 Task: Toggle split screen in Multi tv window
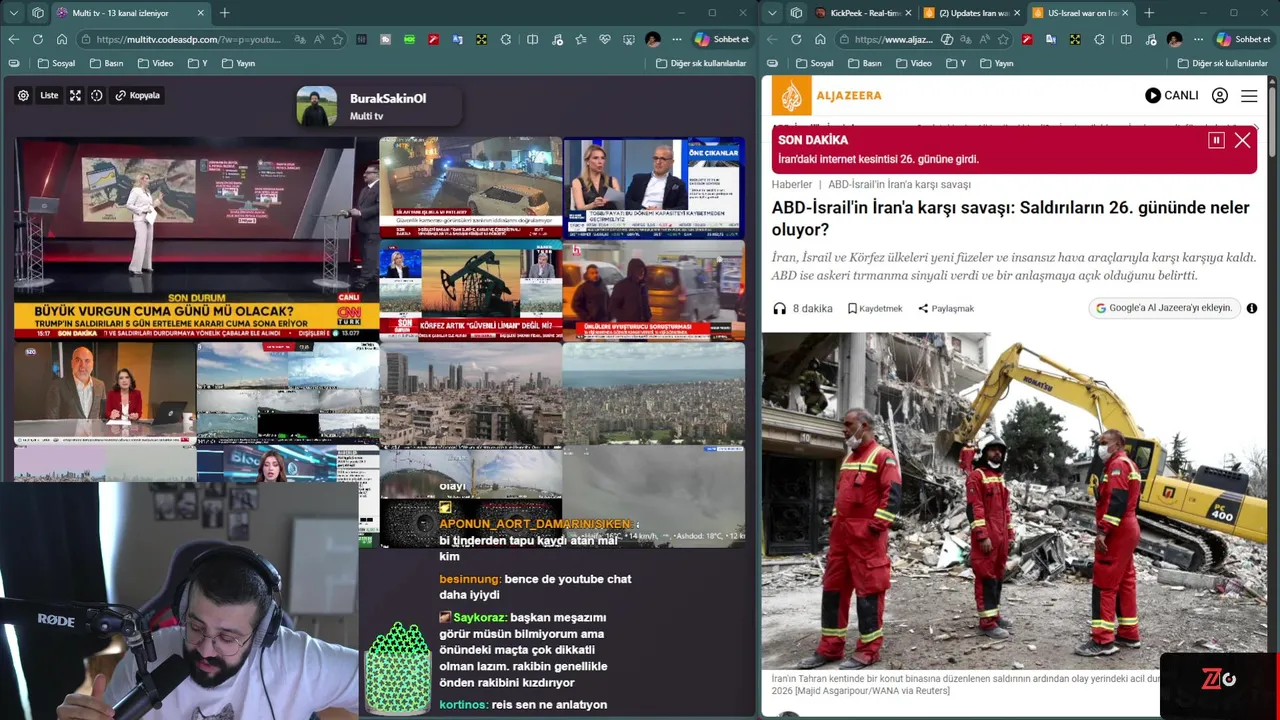pos(532,39)
